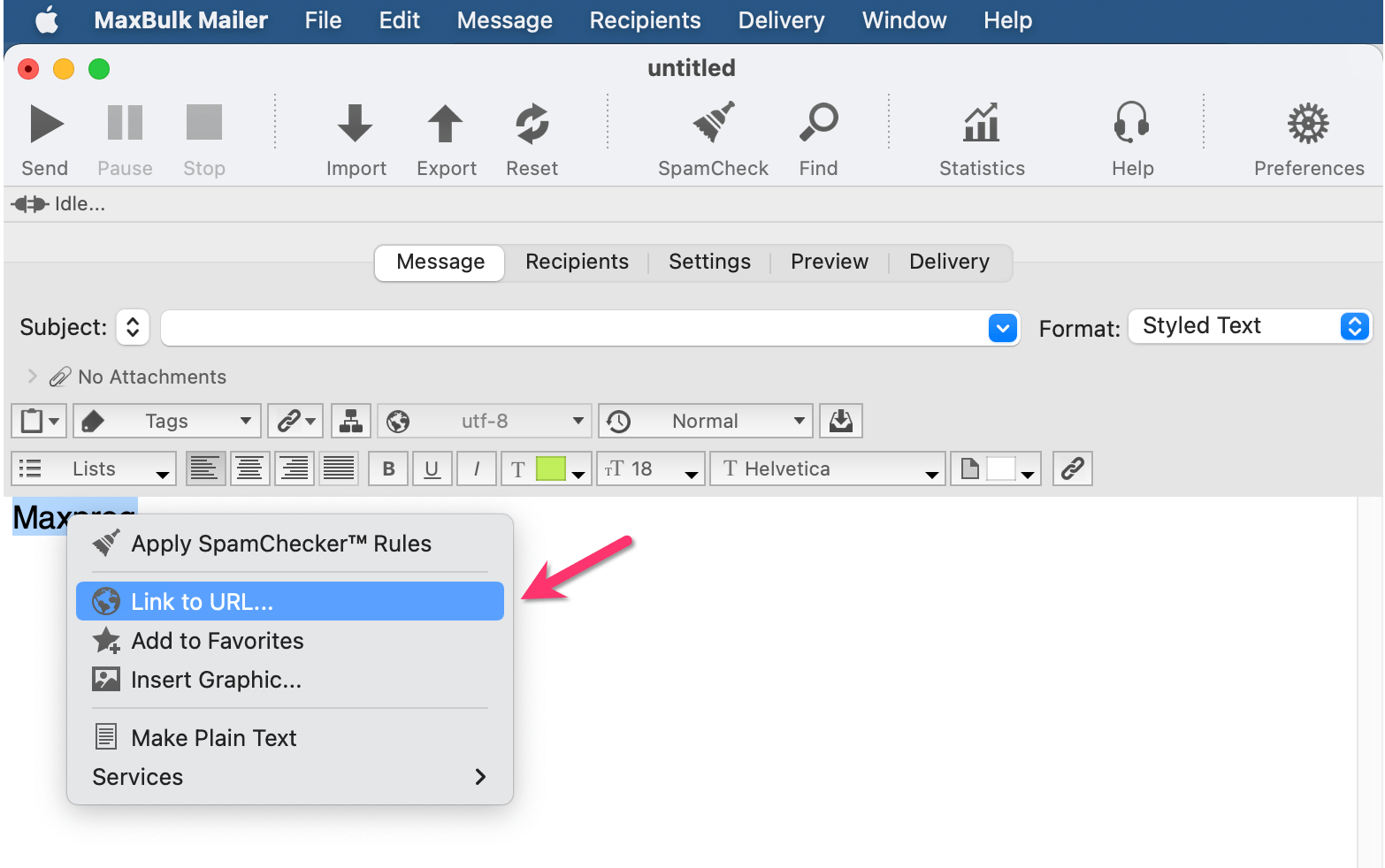The height and width of the screenshot is (868, 1385).
Task: Click the hierarchy structure icon button
Action: coord(351,421)
